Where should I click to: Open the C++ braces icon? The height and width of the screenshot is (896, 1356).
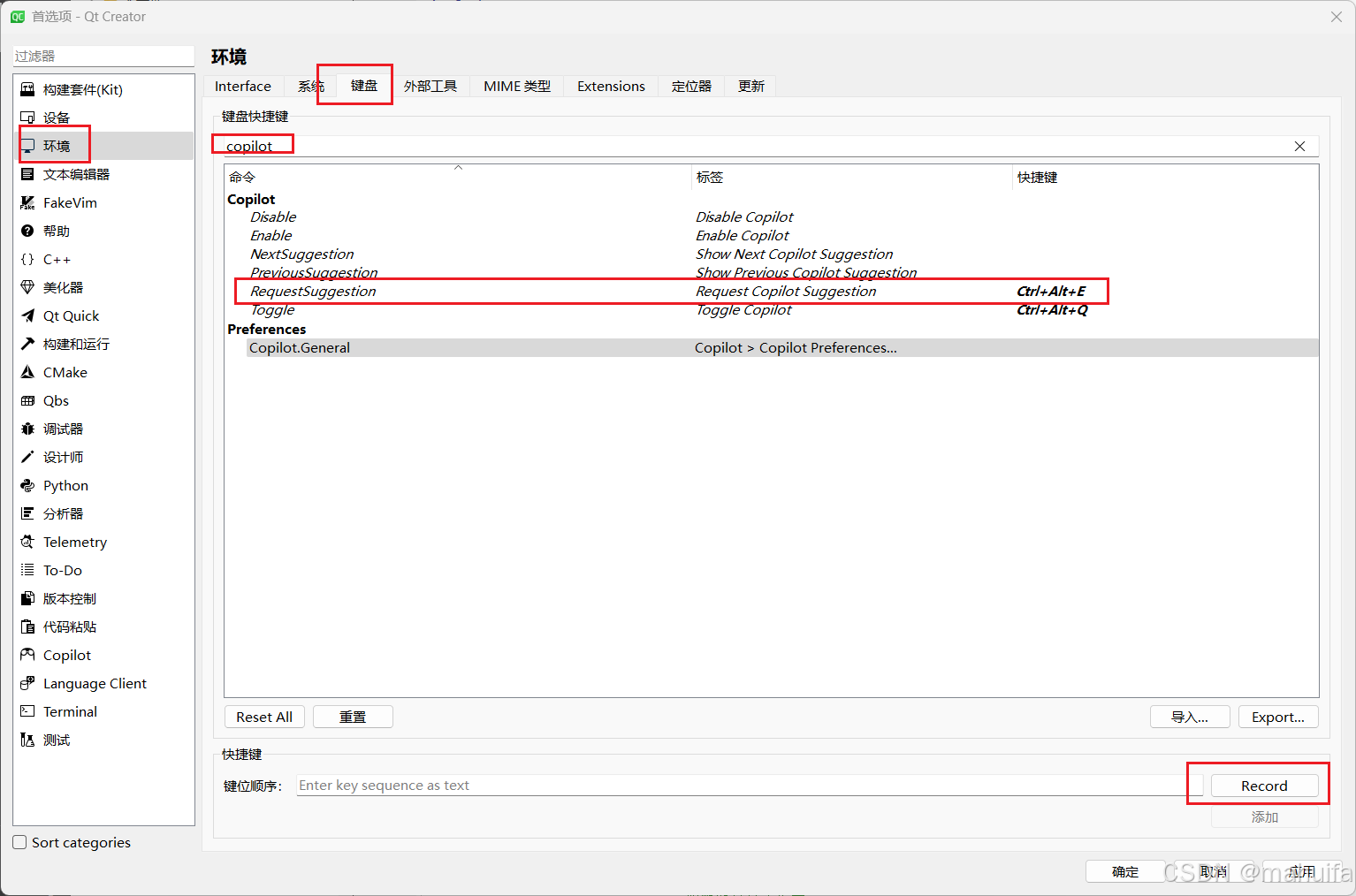[x=27, y=259]
